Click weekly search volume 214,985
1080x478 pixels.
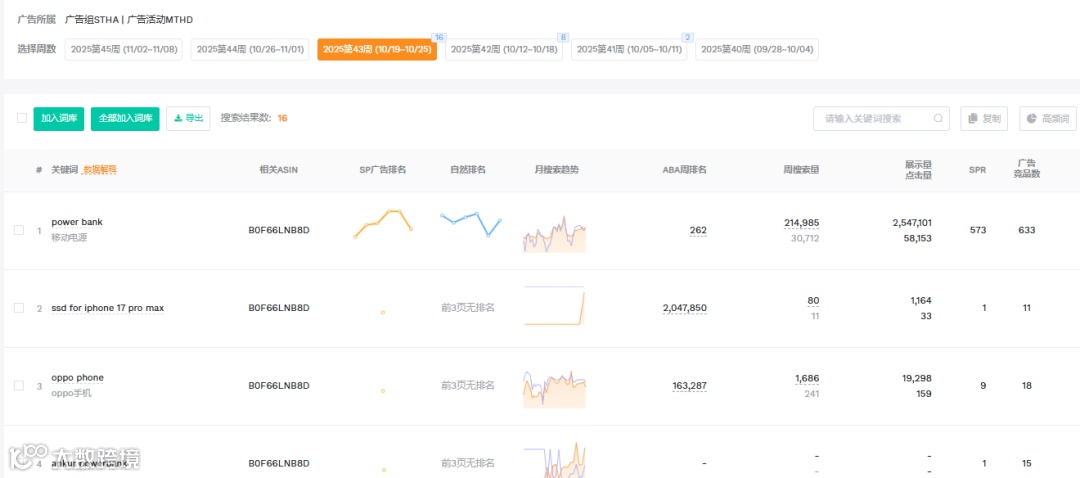click(802, 222)
